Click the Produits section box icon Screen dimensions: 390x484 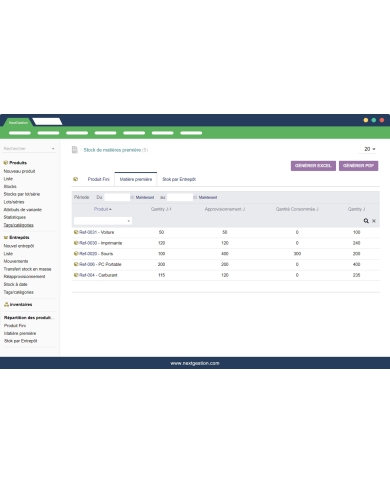(6, 163)
